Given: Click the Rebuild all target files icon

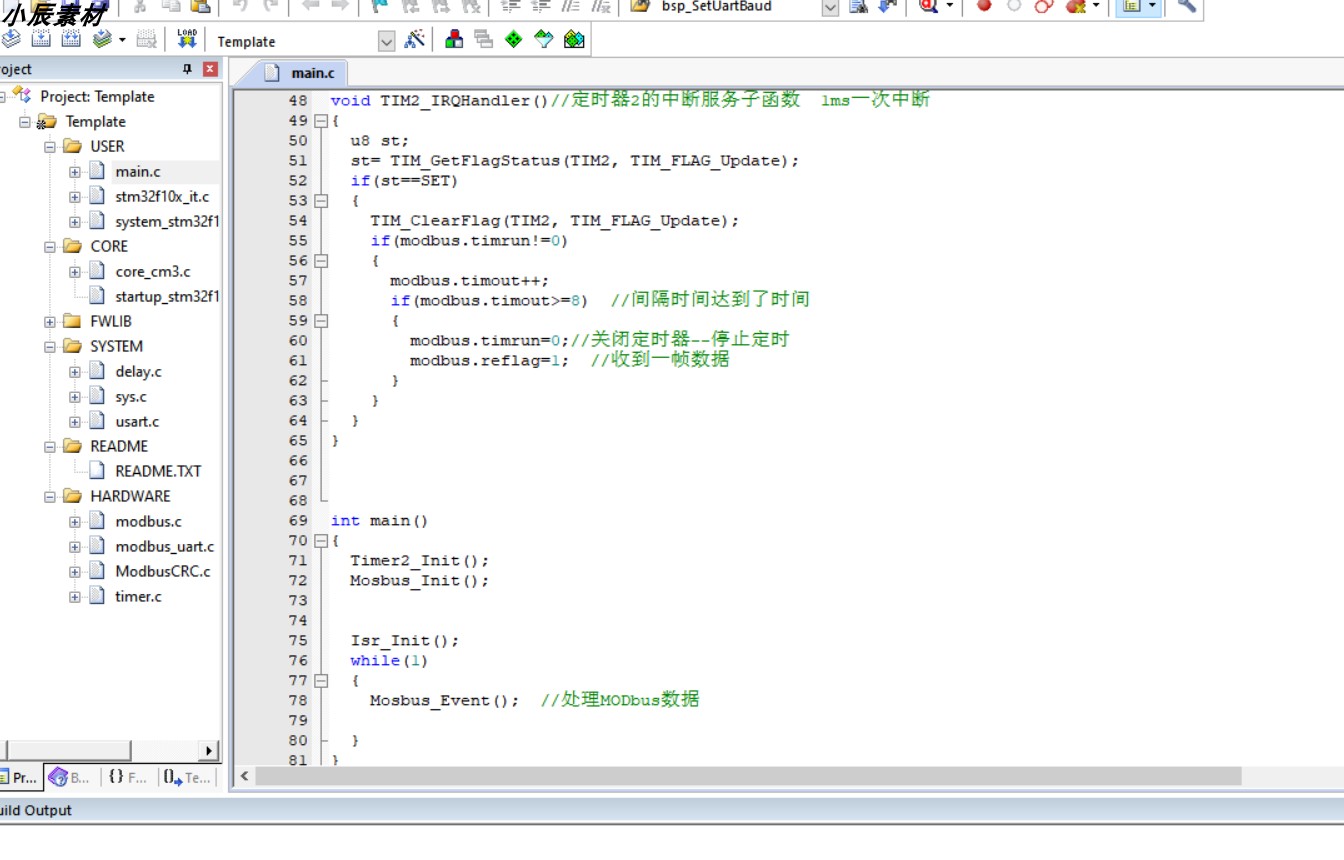Looking at the screenshot, I should click(x=71, y=39).
